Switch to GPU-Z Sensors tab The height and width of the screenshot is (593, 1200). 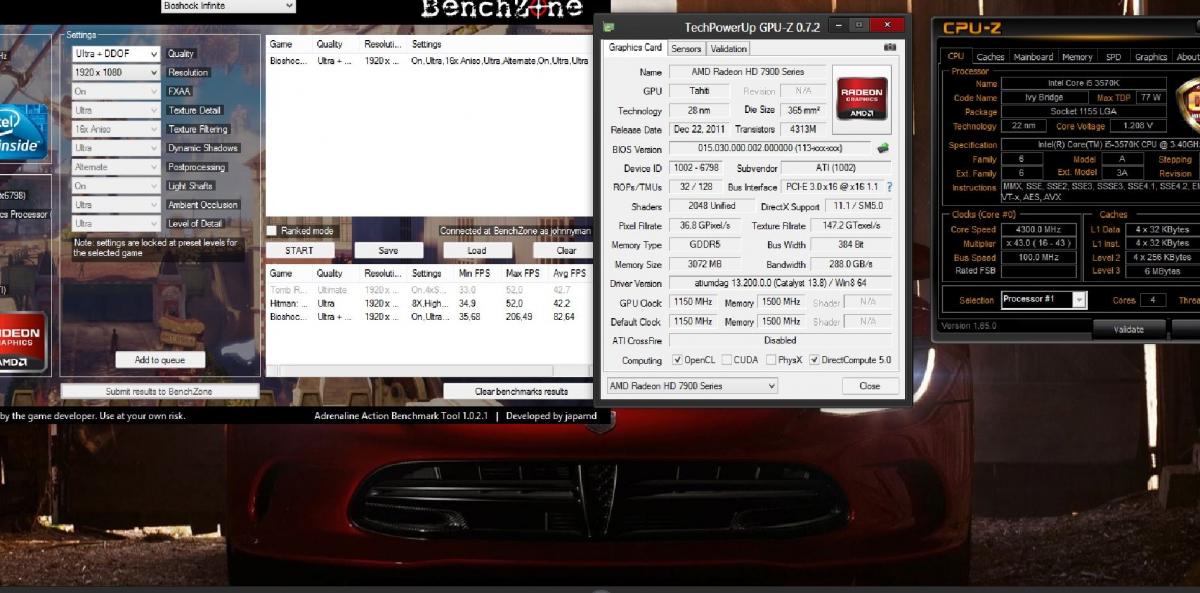pos(686,48)
